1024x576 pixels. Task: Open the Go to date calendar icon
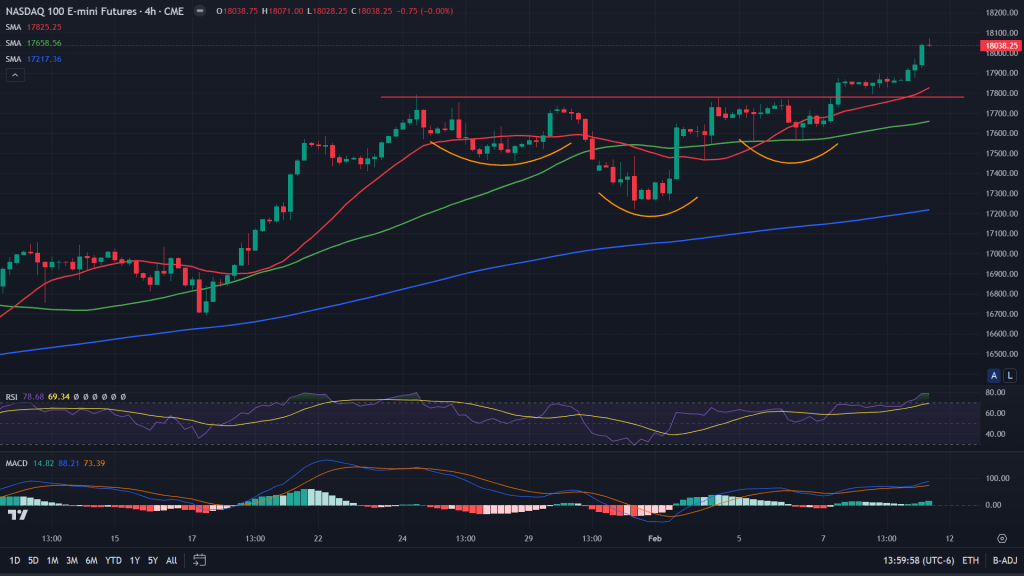pos(200,560)
